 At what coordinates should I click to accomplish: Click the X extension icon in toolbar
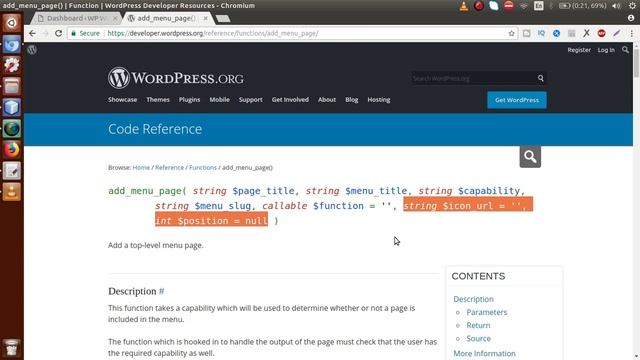click(x=587, y=33)
